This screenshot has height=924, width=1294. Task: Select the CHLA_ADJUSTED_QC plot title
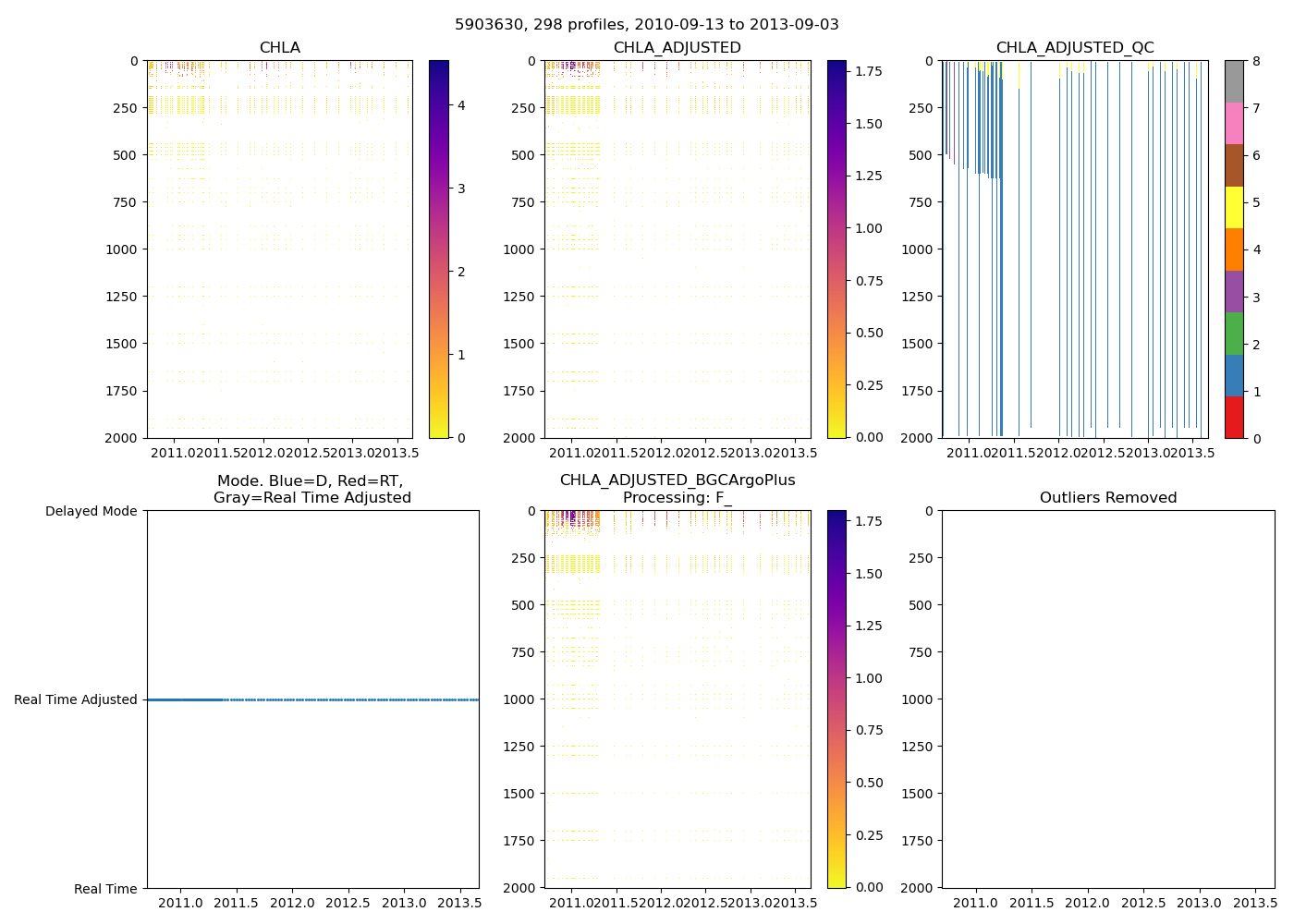(x=1074, y=48)
